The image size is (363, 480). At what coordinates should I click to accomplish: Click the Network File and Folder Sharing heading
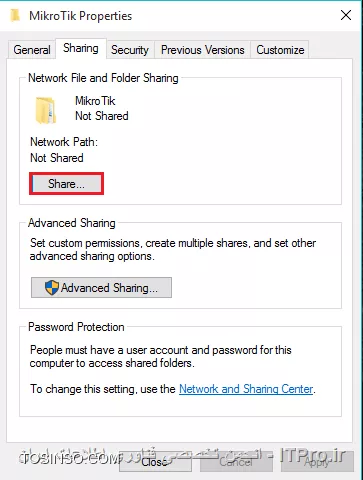[103, 78]
